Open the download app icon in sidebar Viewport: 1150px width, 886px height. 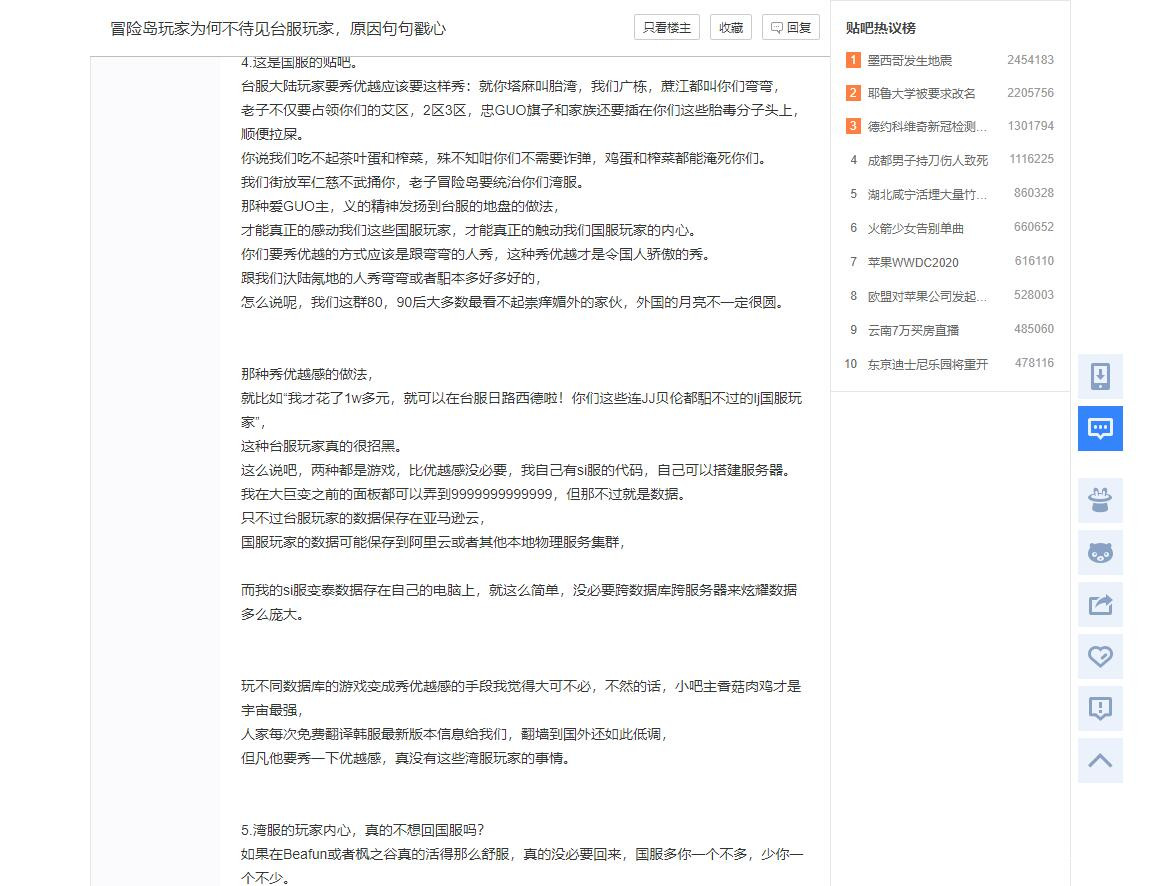(x=1100, y=376)
